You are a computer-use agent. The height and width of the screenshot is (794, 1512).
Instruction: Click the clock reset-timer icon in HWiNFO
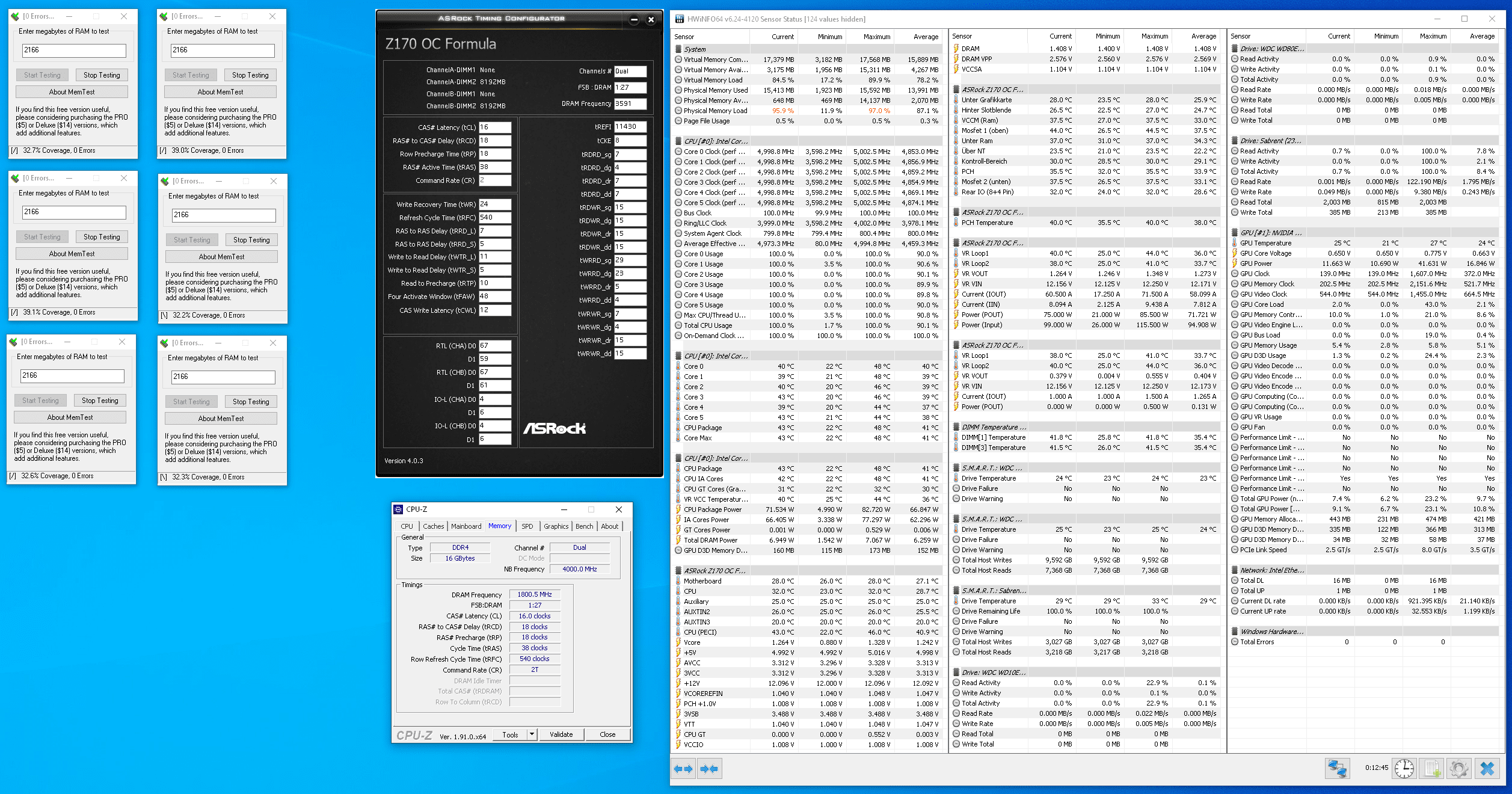click(1404, 769)
